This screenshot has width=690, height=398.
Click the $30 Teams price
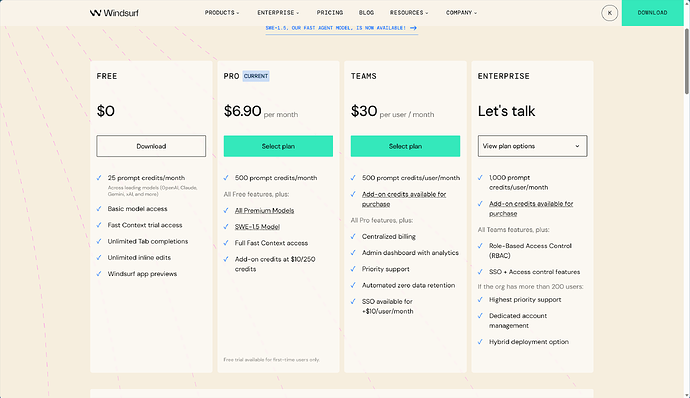pyautogui.click(x=364, y=111)
